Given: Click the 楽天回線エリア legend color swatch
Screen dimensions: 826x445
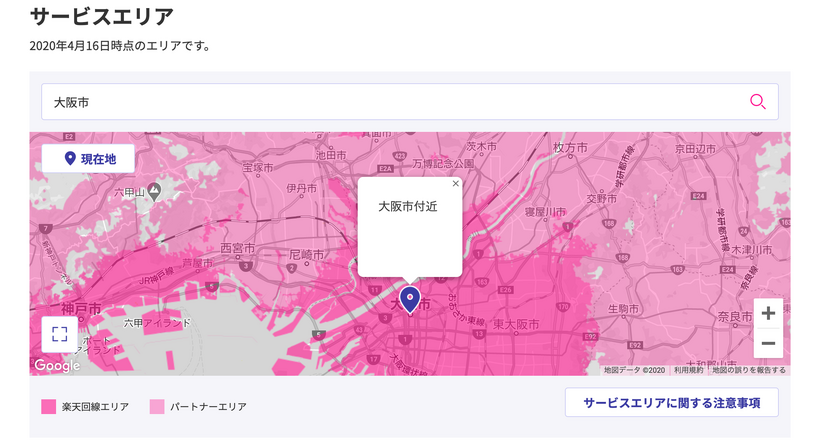Looking at the screenshot, I should click(x=48, y=407).
